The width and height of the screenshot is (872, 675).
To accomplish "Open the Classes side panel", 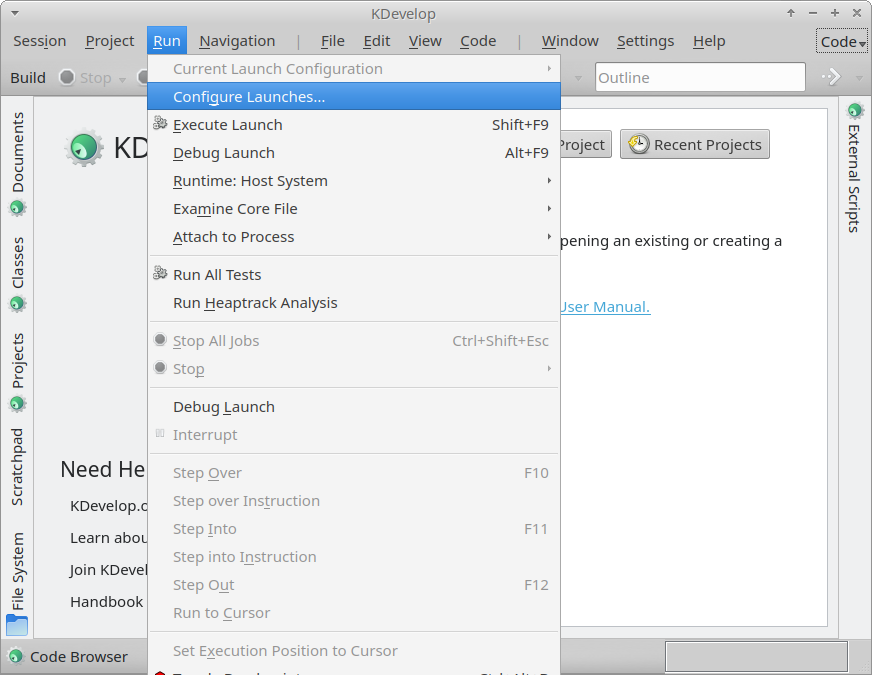I will [18, 274].
